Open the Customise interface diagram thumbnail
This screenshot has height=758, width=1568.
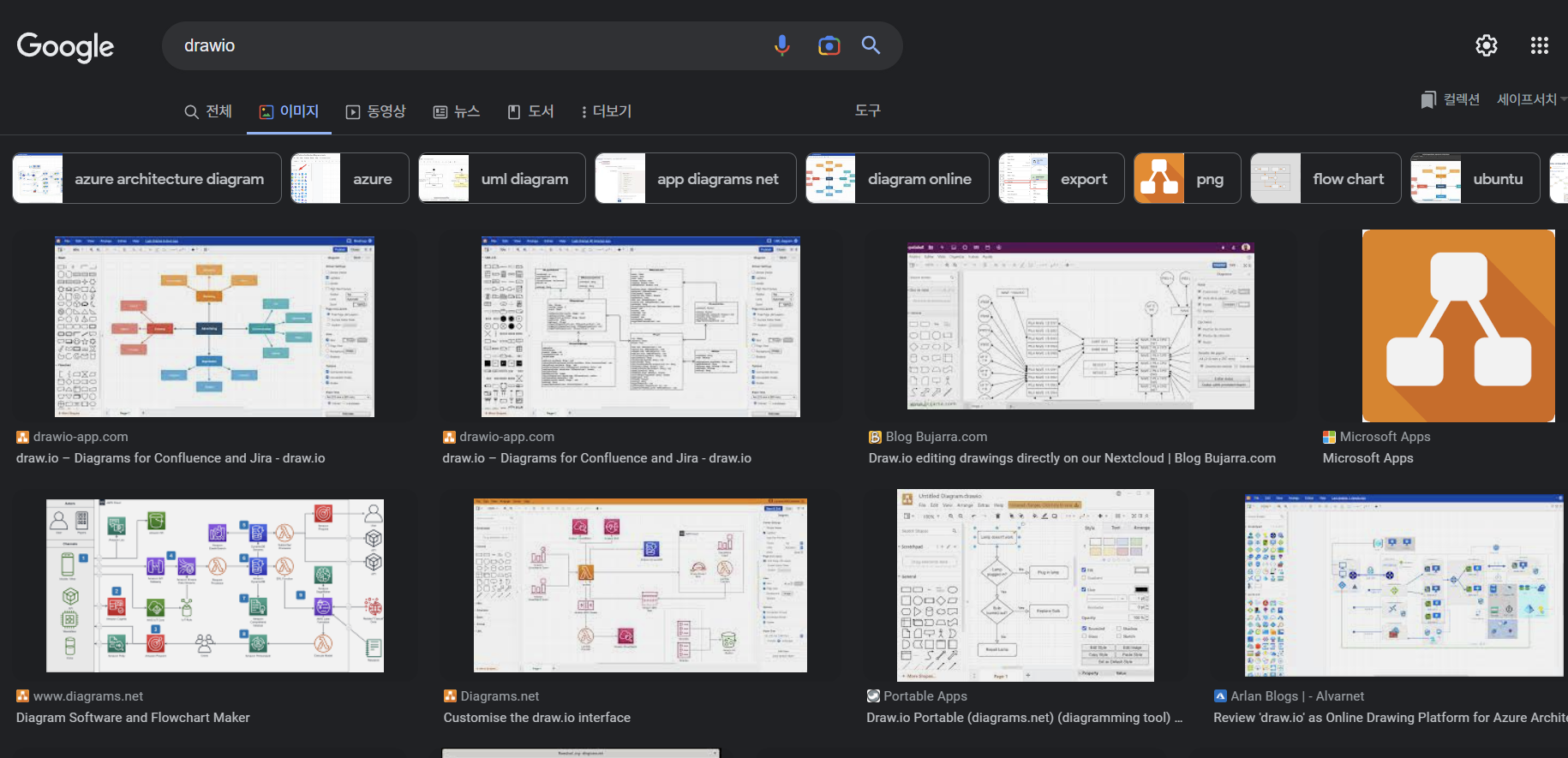coord(640,586)
